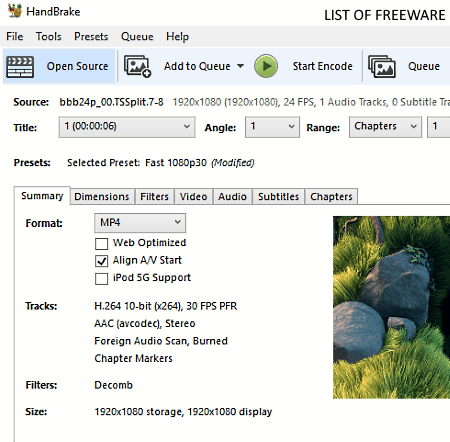The image size is (450, 442).
Task: Open the Format dropdown showing MP4
Action: pos(140,223)
